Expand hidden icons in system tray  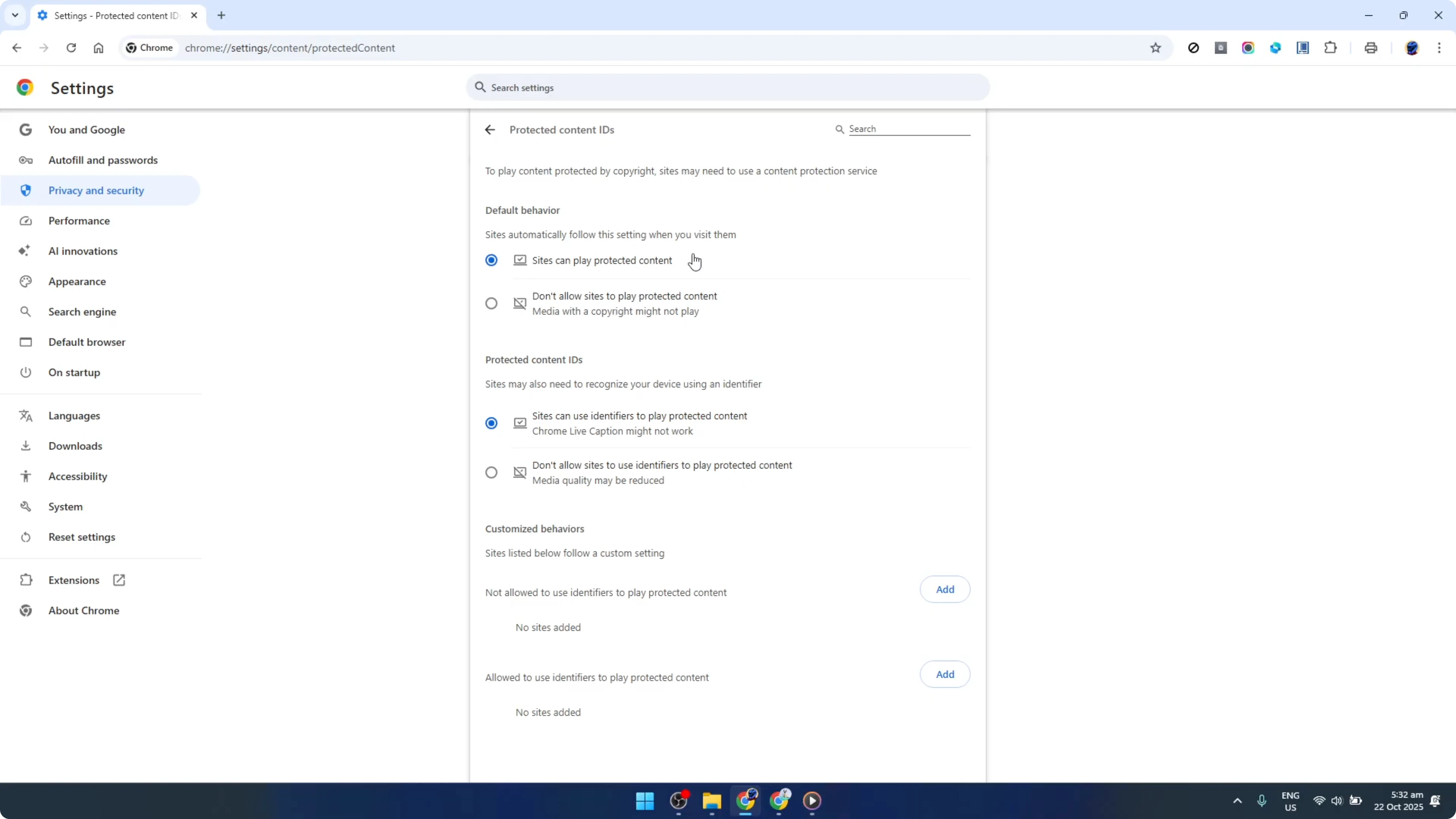(x=1237, y=800)
